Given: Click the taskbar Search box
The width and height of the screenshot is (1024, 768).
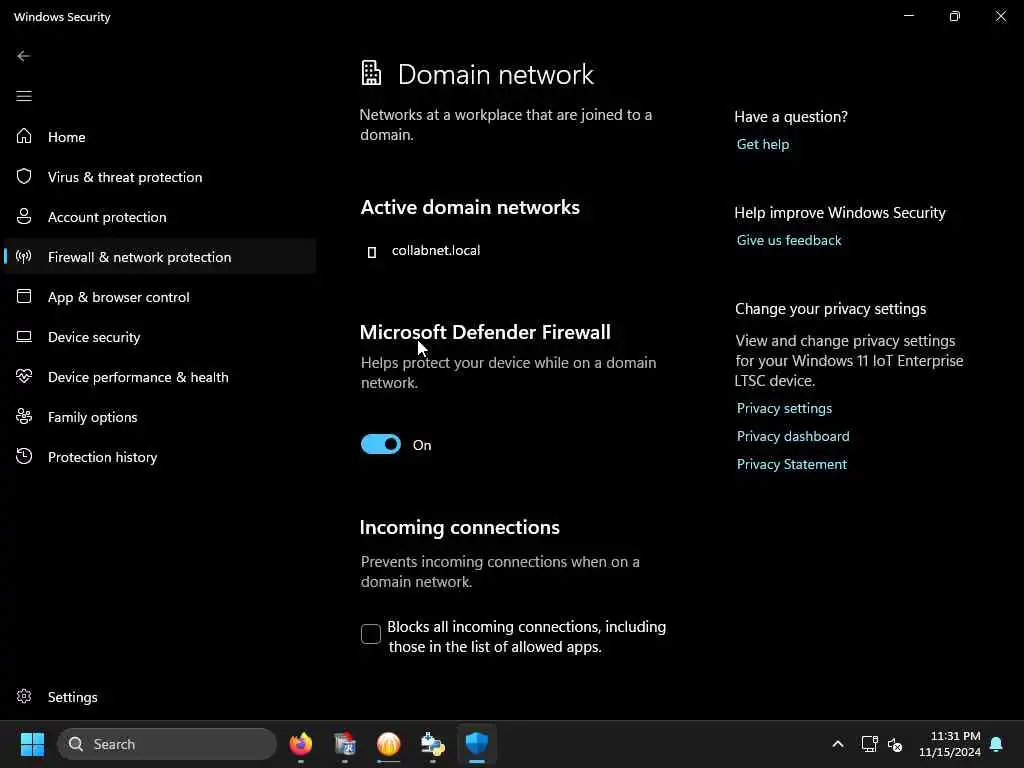Looking at the screenshot, I should (x=167, y=744).
